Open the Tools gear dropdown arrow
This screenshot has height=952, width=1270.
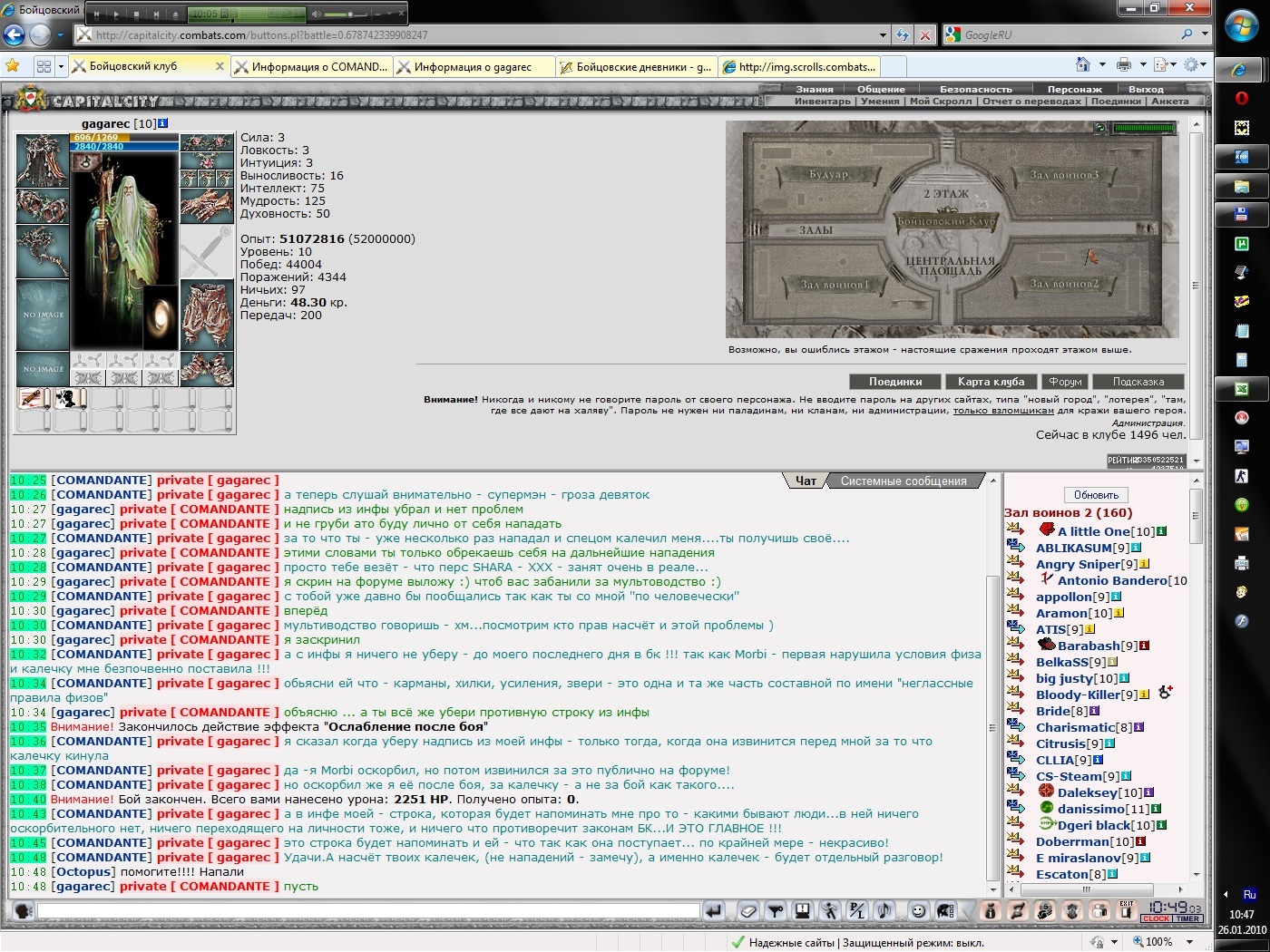tap(1205, 64)
